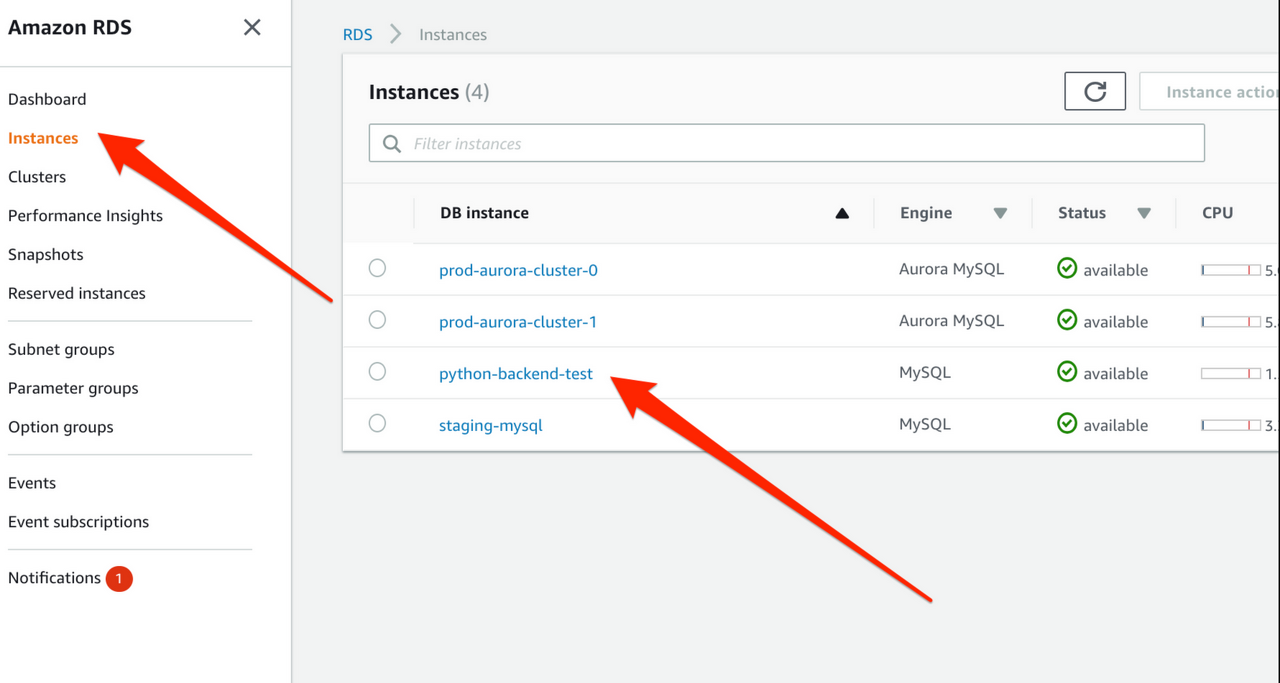Click the Amazon RDS sidebar title
Screen dimensions: 1280x683
(x=70, y=28)
